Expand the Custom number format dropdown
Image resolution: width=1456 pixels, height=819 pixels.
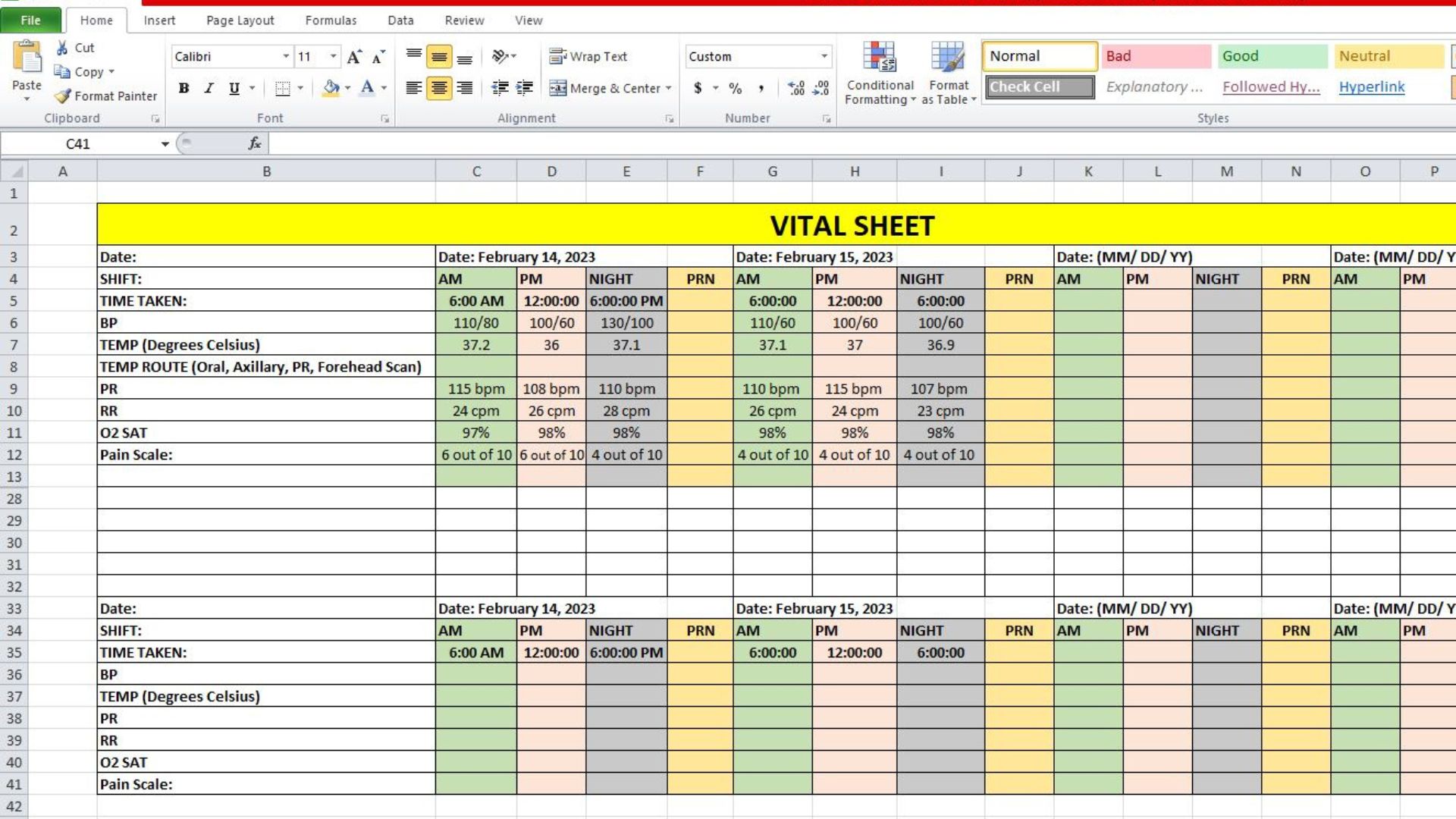[824, 57]
